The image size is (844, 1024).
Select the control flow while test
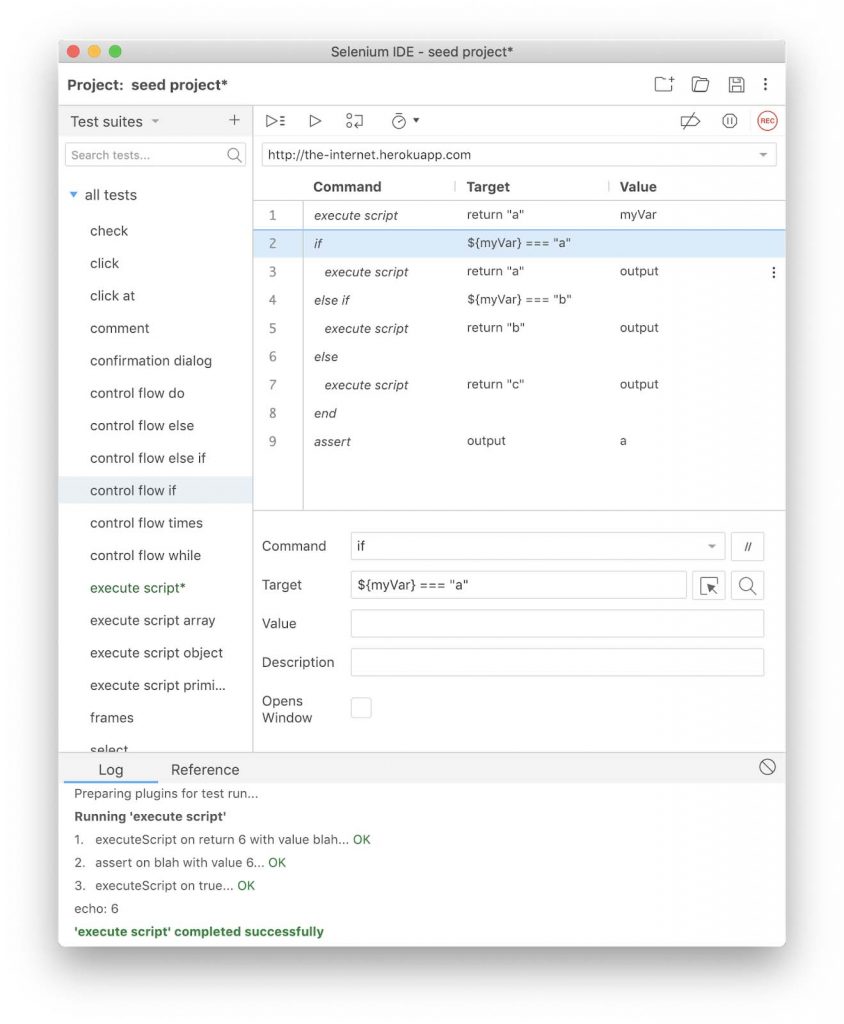tap(145, 556)
